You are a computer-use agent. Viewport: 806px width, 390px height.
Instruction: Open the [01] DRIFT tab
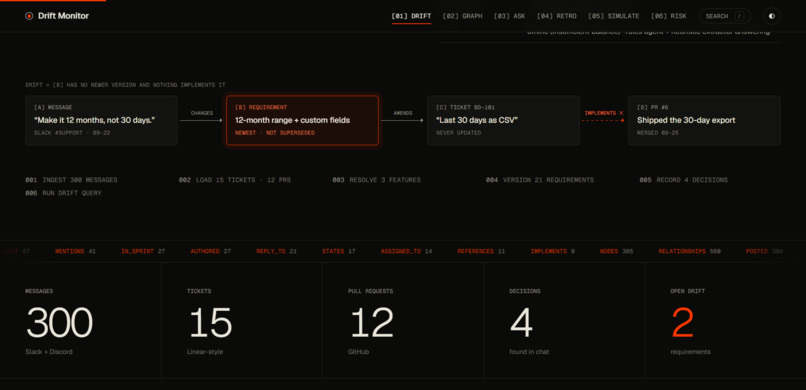tap(411, 16)
